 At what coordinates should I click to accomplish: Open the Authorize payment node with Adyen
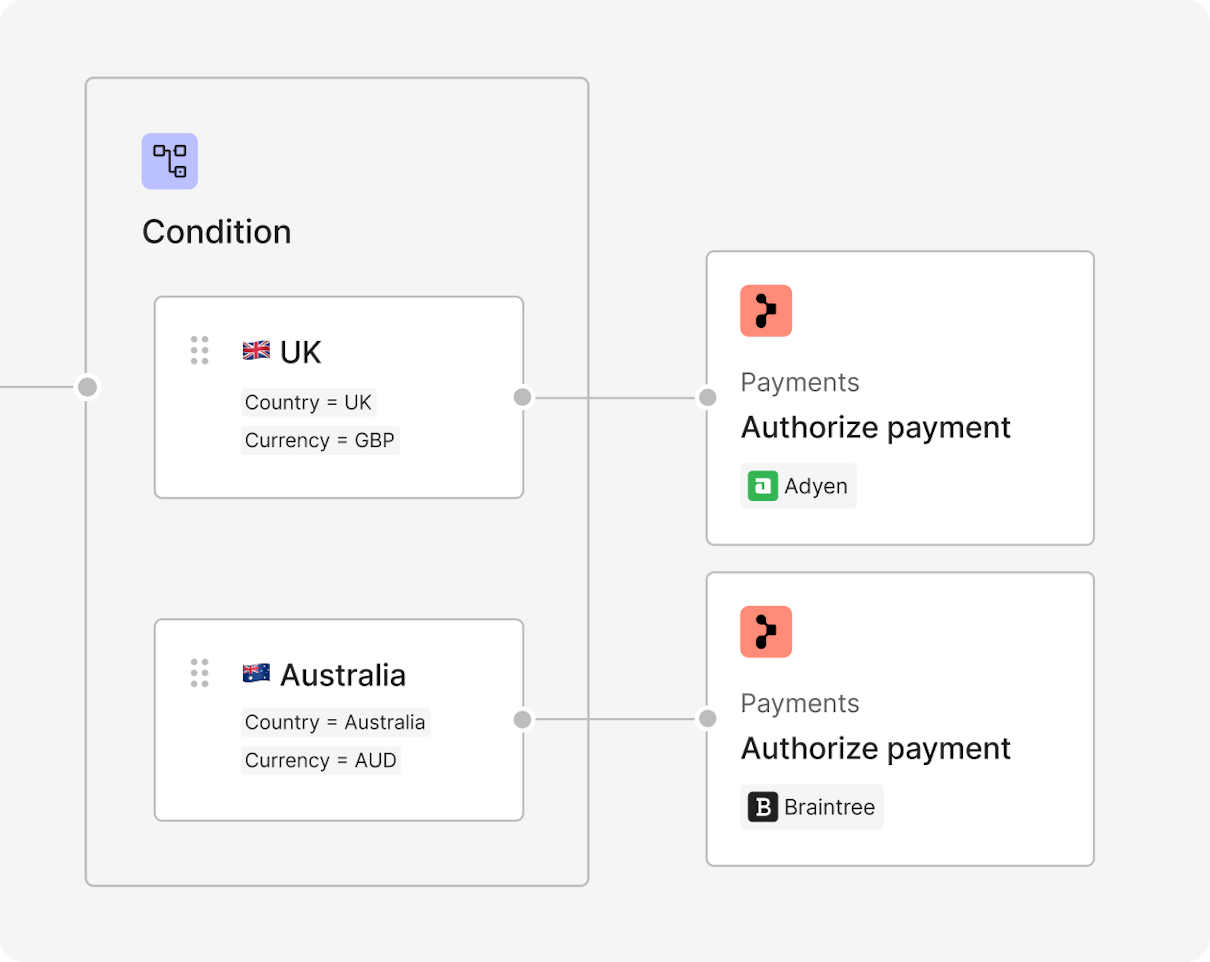(x=900, y=398)
